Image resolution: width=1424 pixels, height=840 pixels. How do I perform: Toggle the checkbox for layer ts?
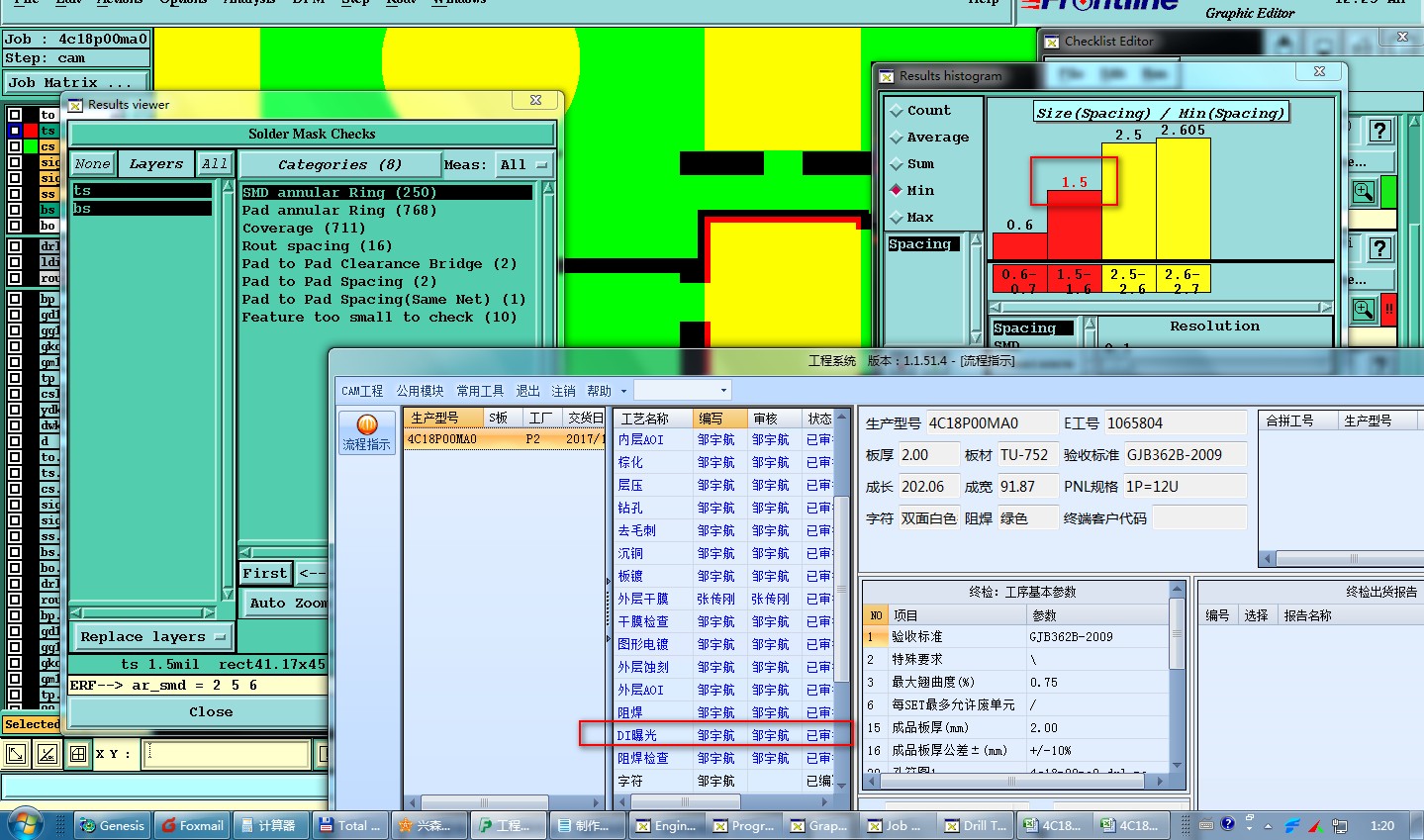[x=15, y=131]
